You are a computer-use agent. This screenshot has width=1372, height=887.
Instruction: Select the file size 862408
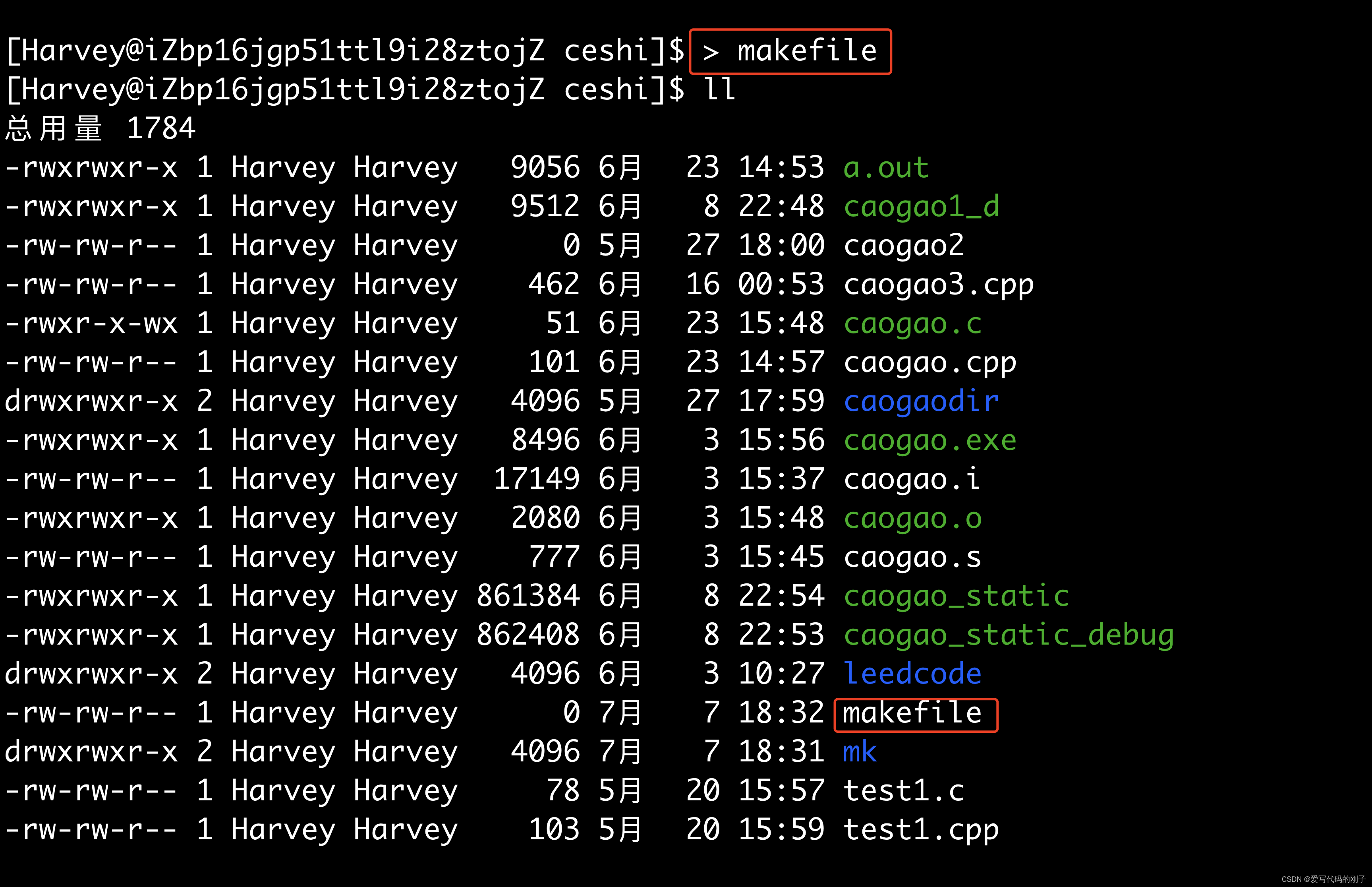coord(528,635)
